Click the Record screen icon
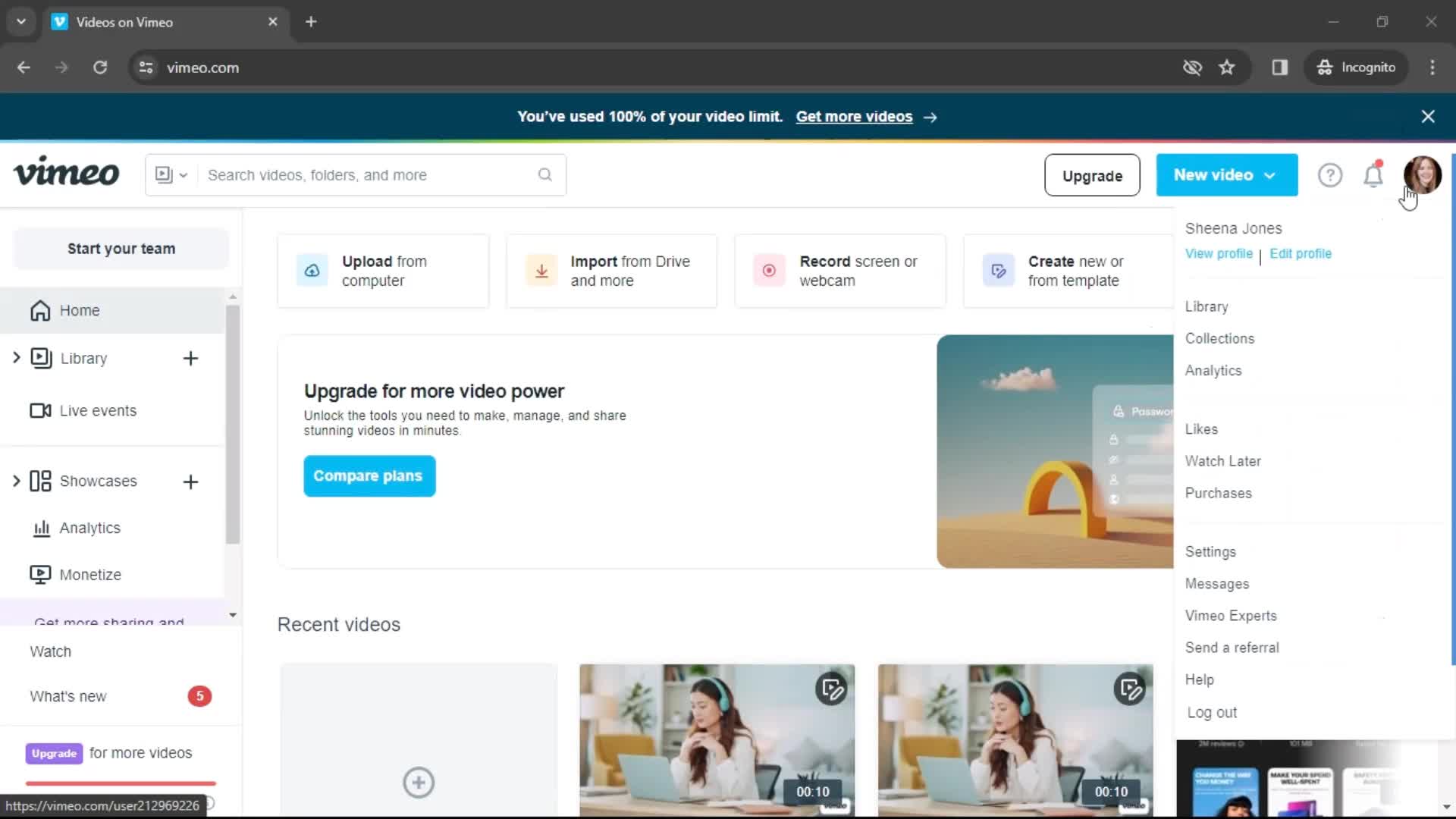 tap(769, 271)
